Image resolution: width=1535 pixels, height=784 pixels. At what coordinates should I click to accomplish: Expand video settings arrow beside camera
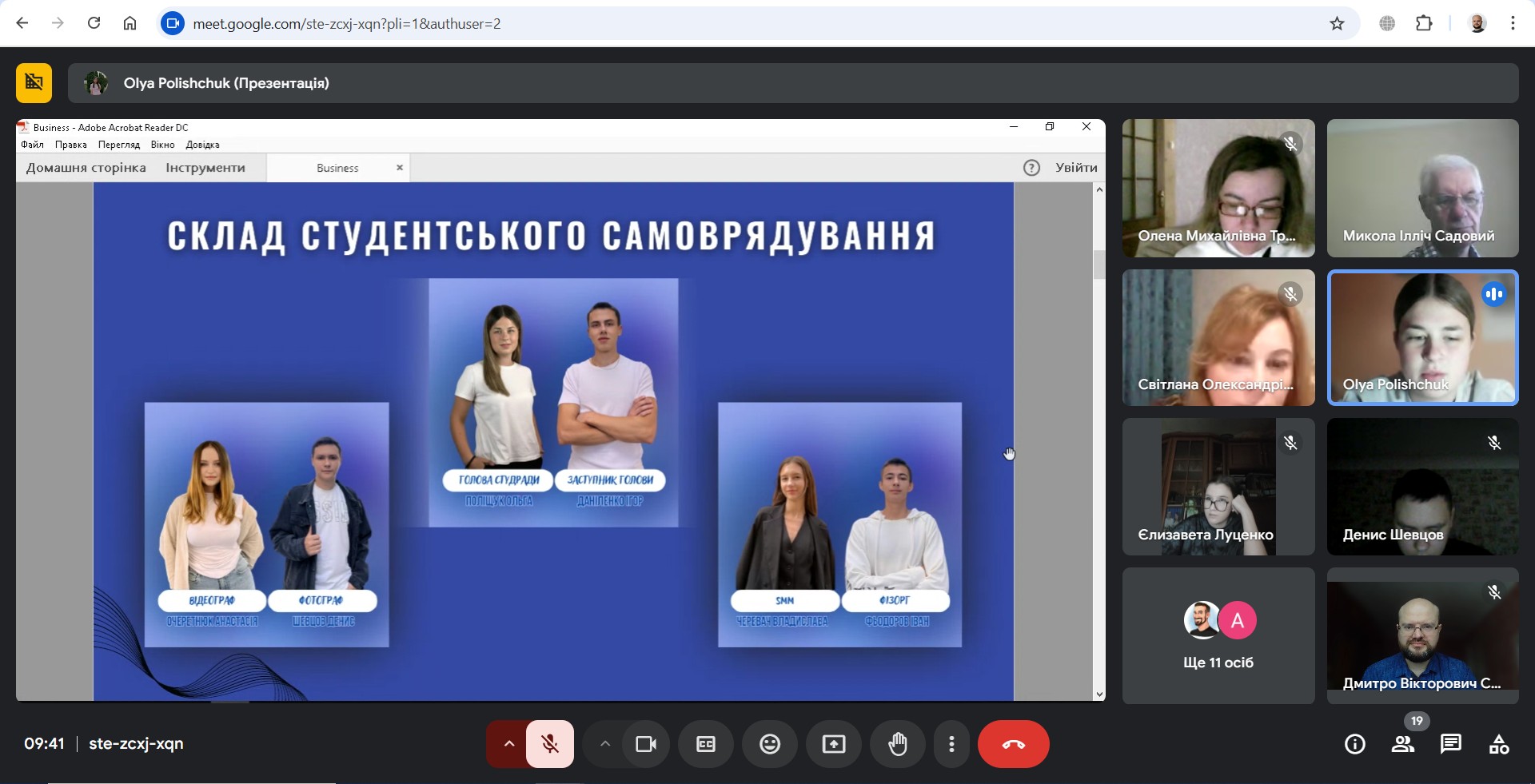[605, 744]
